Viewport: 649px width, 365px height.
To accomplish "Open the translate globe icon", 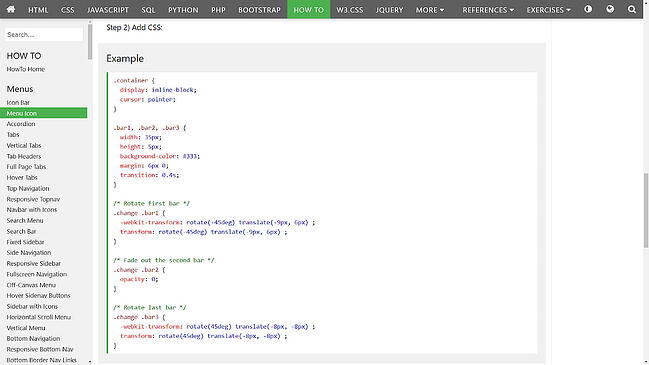I will (610, 9).
